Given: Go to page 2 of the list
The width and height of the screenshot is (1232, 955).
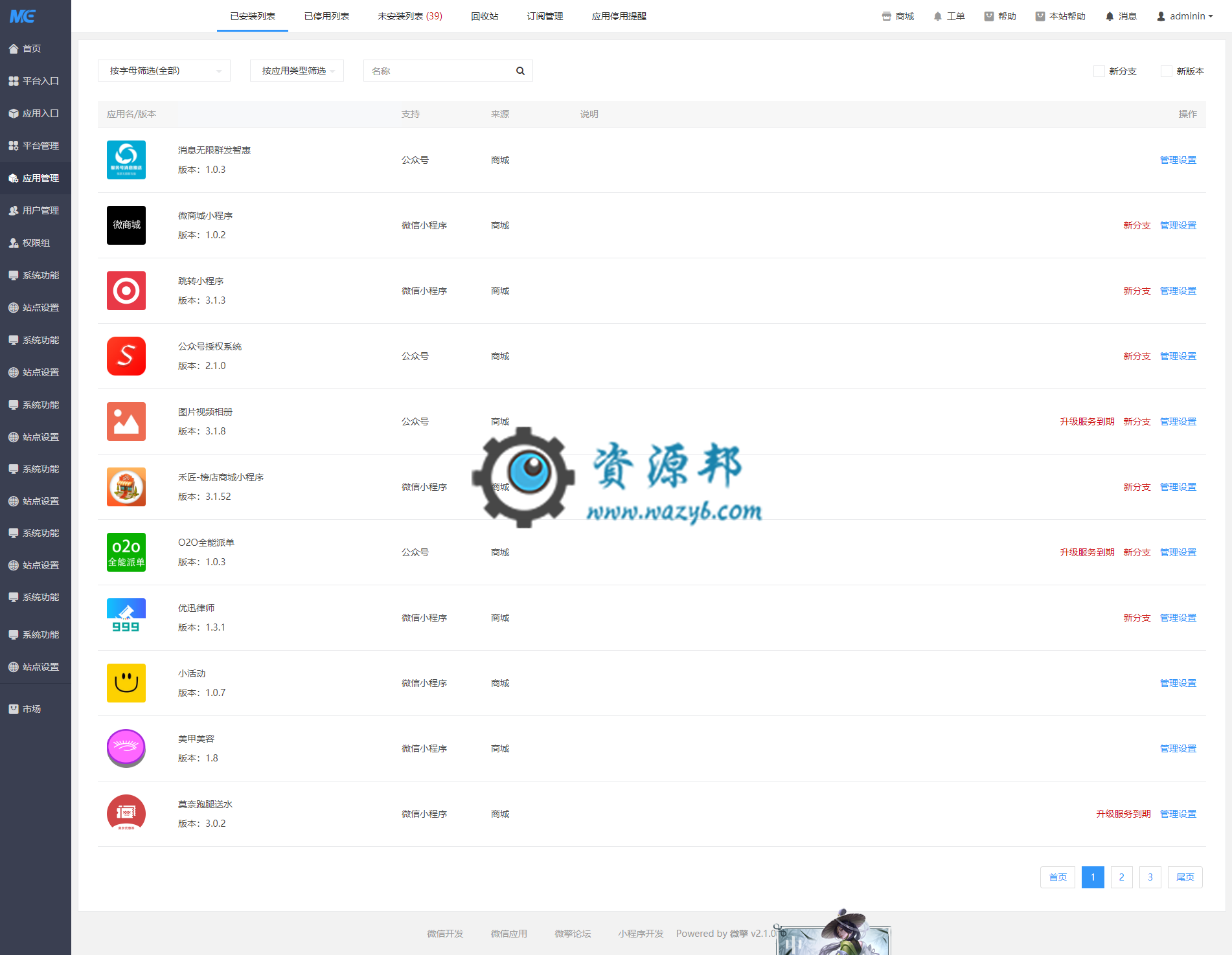Looking at the screenshot, I should 1121,877.
